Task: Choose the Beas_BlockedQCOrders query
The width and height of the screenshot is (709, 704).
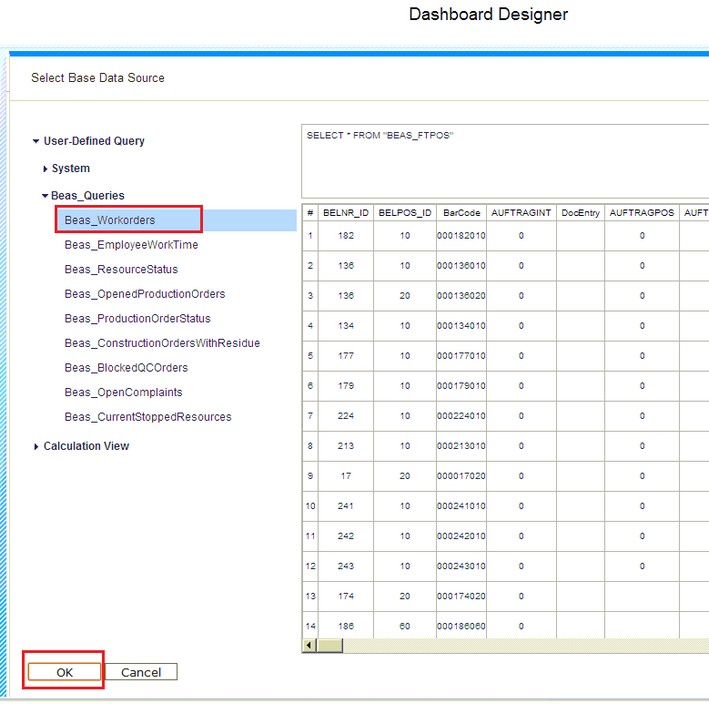Action: [126, 368]
